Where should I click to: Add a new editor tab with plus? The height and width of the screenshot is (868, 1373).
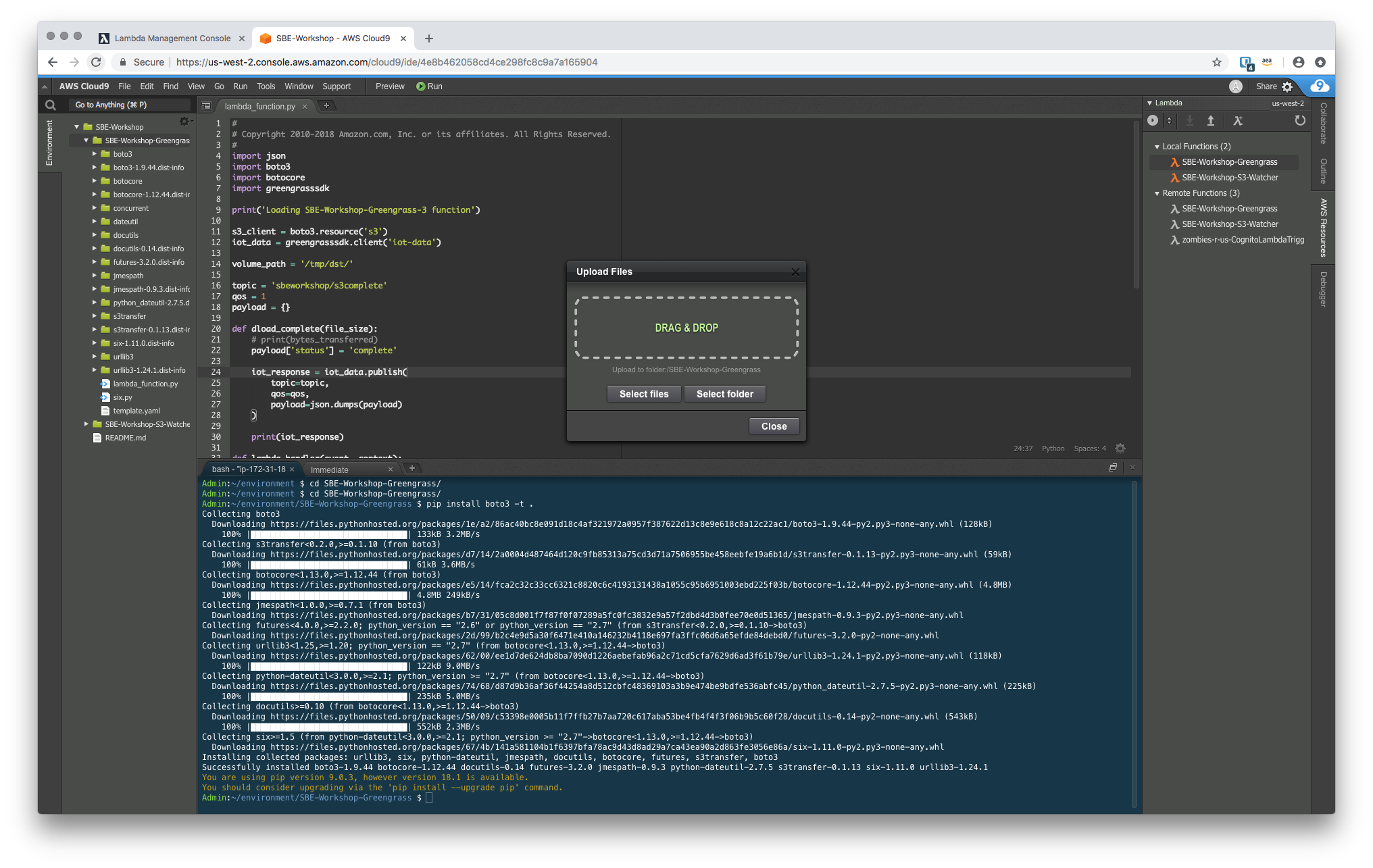(326, 105)
